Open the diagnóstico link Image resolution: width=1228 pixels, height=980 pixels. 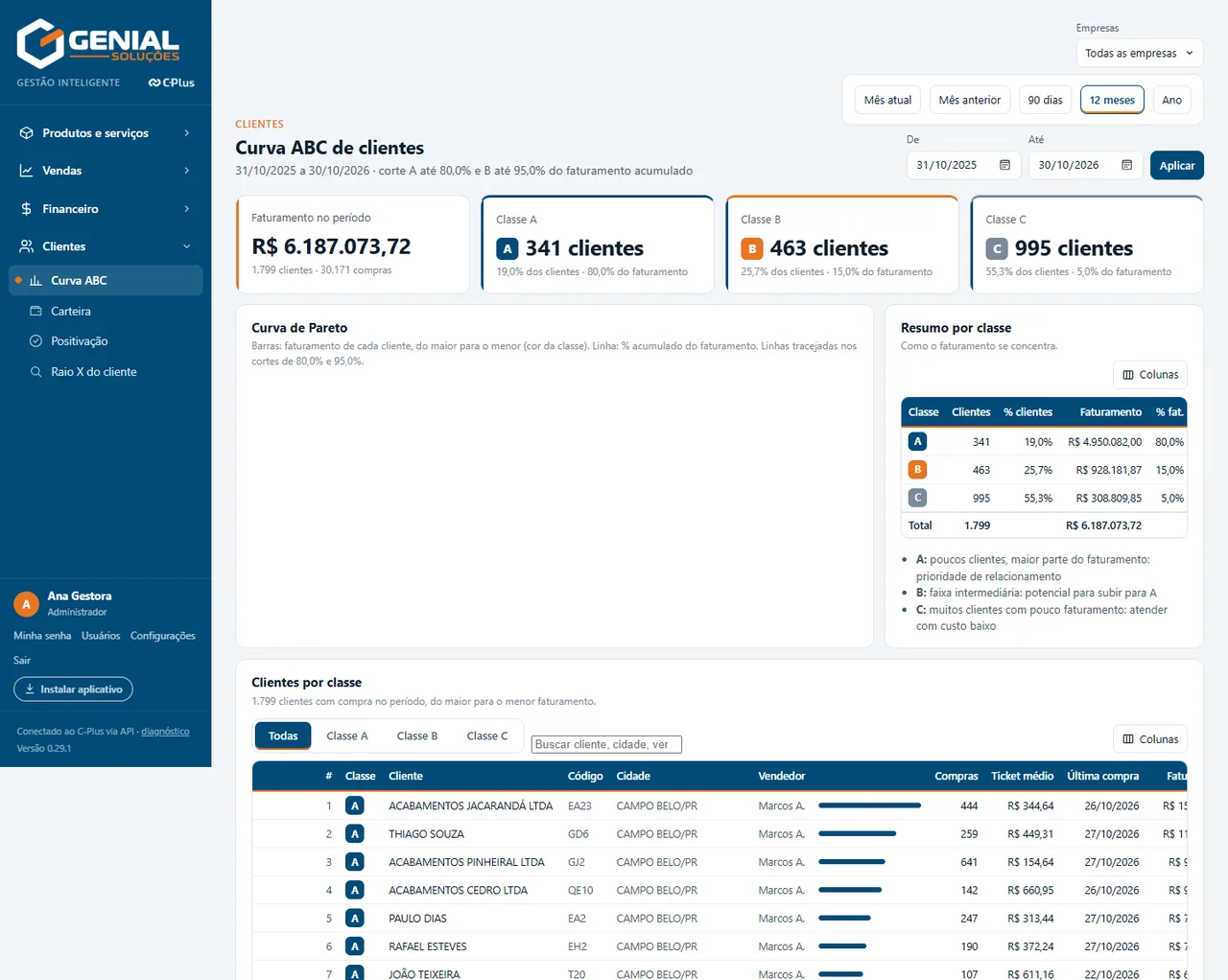165,732
